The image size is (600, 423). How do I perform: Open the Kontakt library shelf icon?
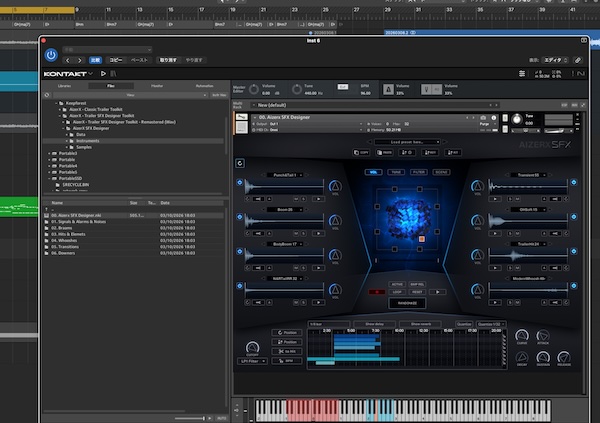pyautogui.click(x=113, y=73)
